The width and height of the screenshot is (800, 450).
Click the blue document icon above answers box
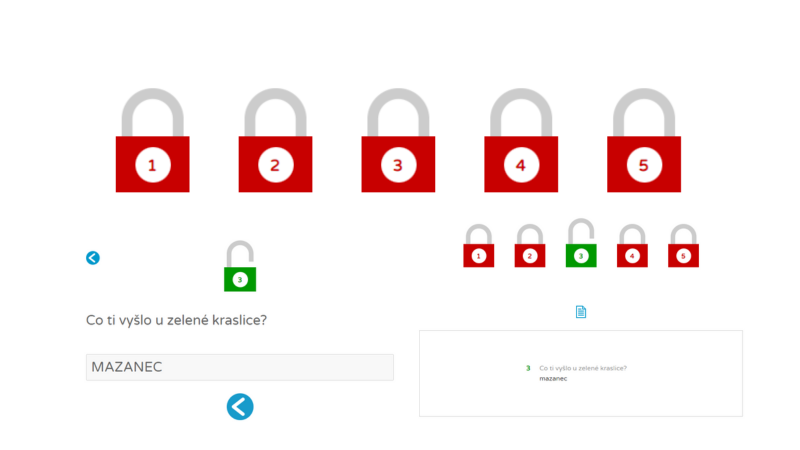click(x=581, y=312)
